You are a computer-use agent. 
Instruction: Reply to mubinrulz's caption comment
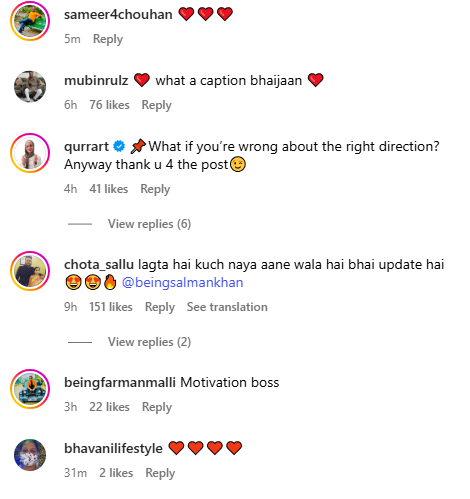tap(156, 105)
